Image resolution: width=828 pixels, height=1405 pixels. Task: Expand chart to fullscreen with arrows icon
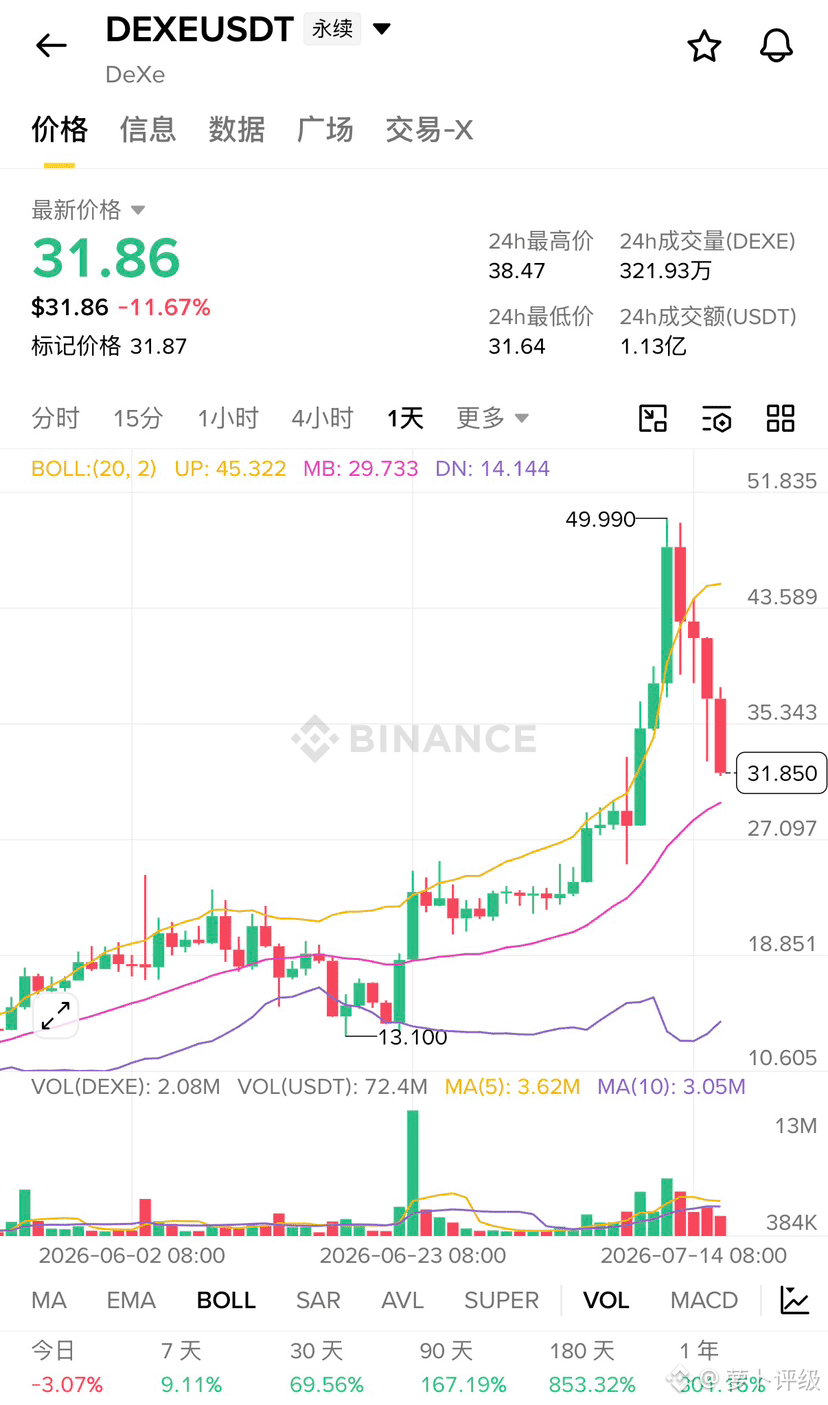click(55, 1015)
